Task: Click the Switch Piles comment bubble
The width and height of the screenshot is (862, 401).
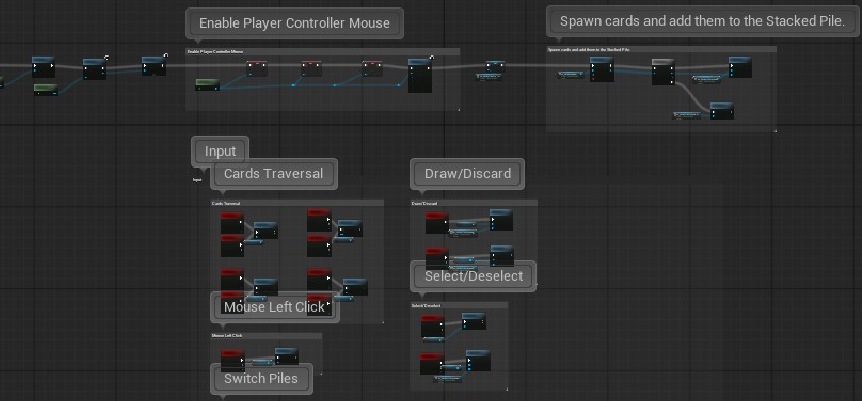Action: click(x=261, y=378)
